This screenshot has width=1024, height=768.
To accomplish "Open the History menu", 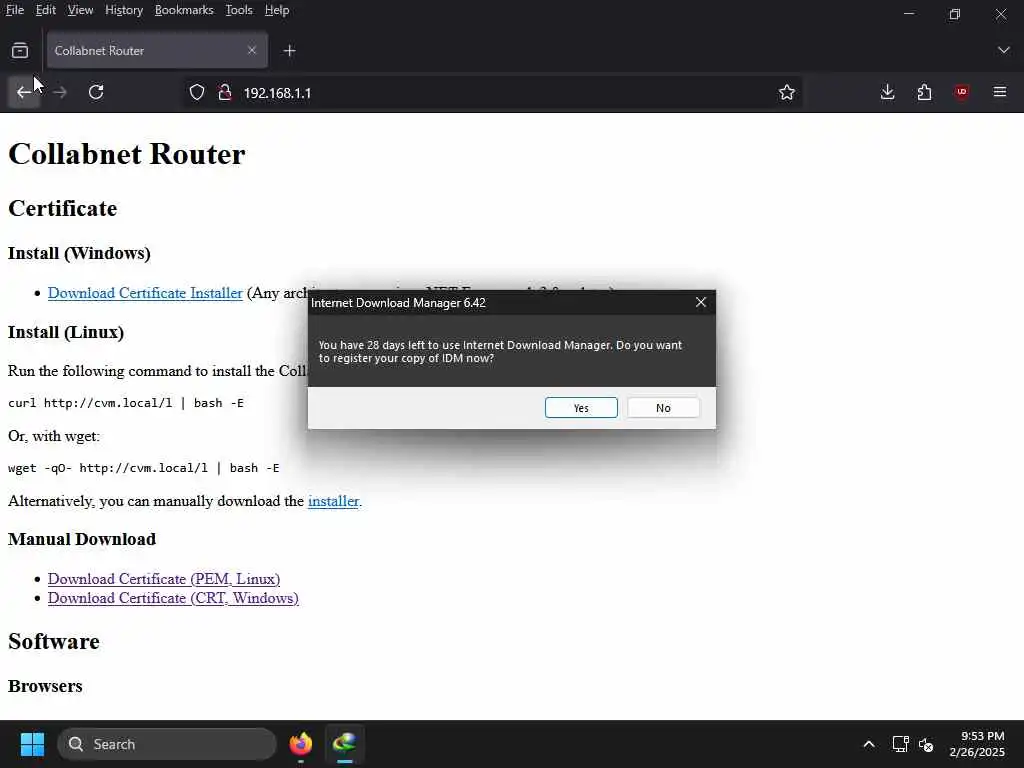I will [124, 10].
